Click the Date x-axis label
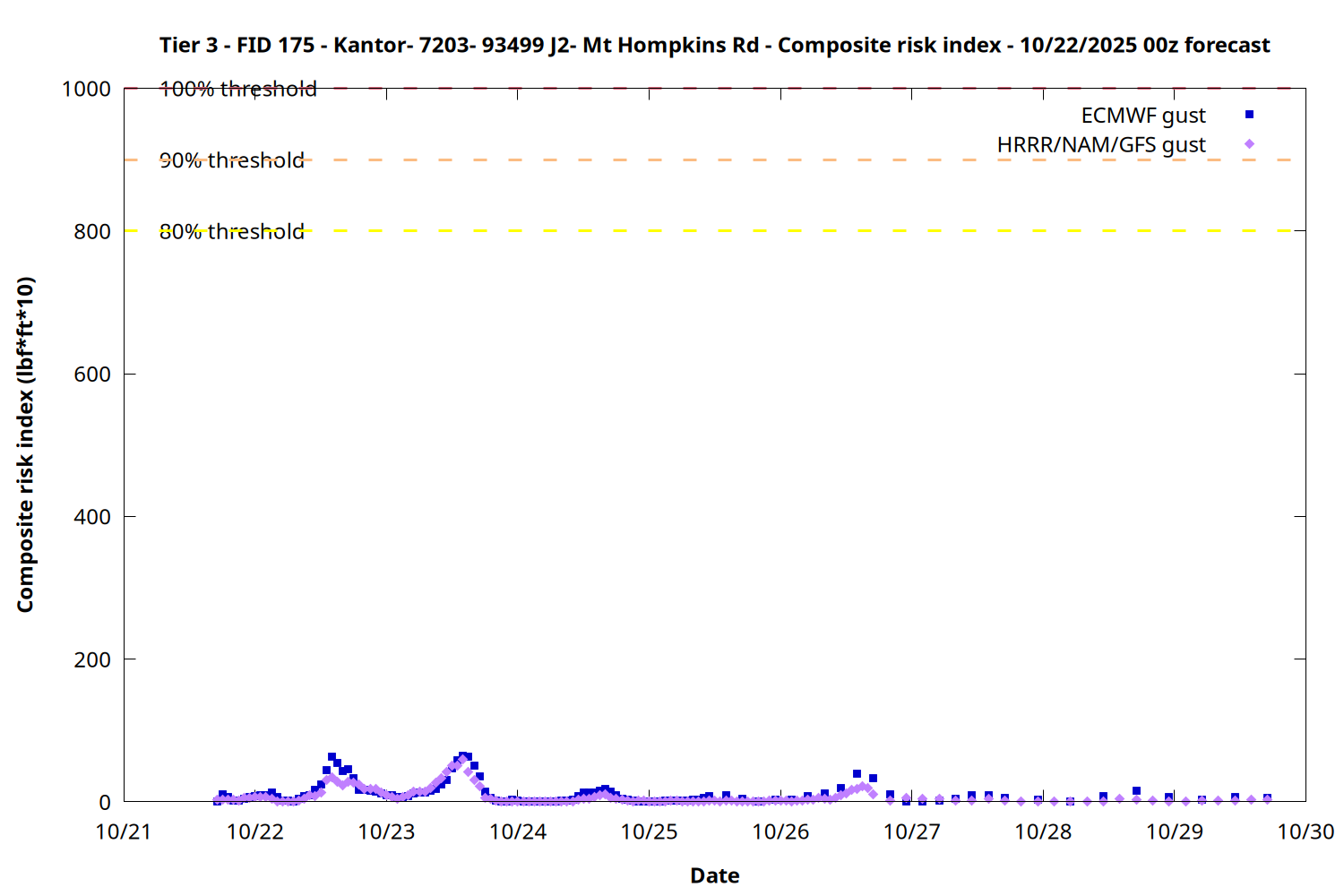 tap(714, 875)
